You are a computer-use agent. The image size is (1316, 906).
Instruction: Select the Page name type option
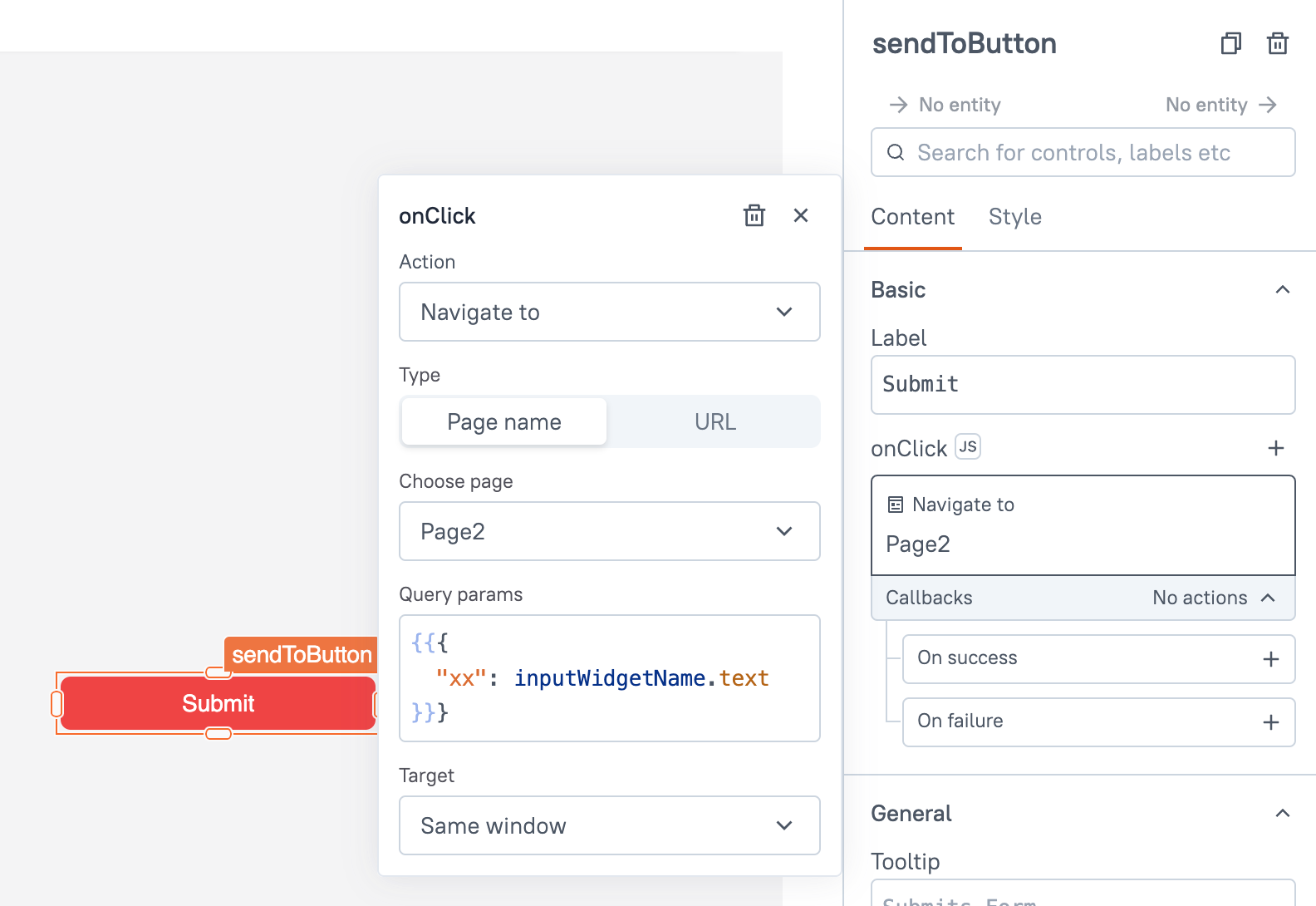pyautogui.click(x=504, y=421)
